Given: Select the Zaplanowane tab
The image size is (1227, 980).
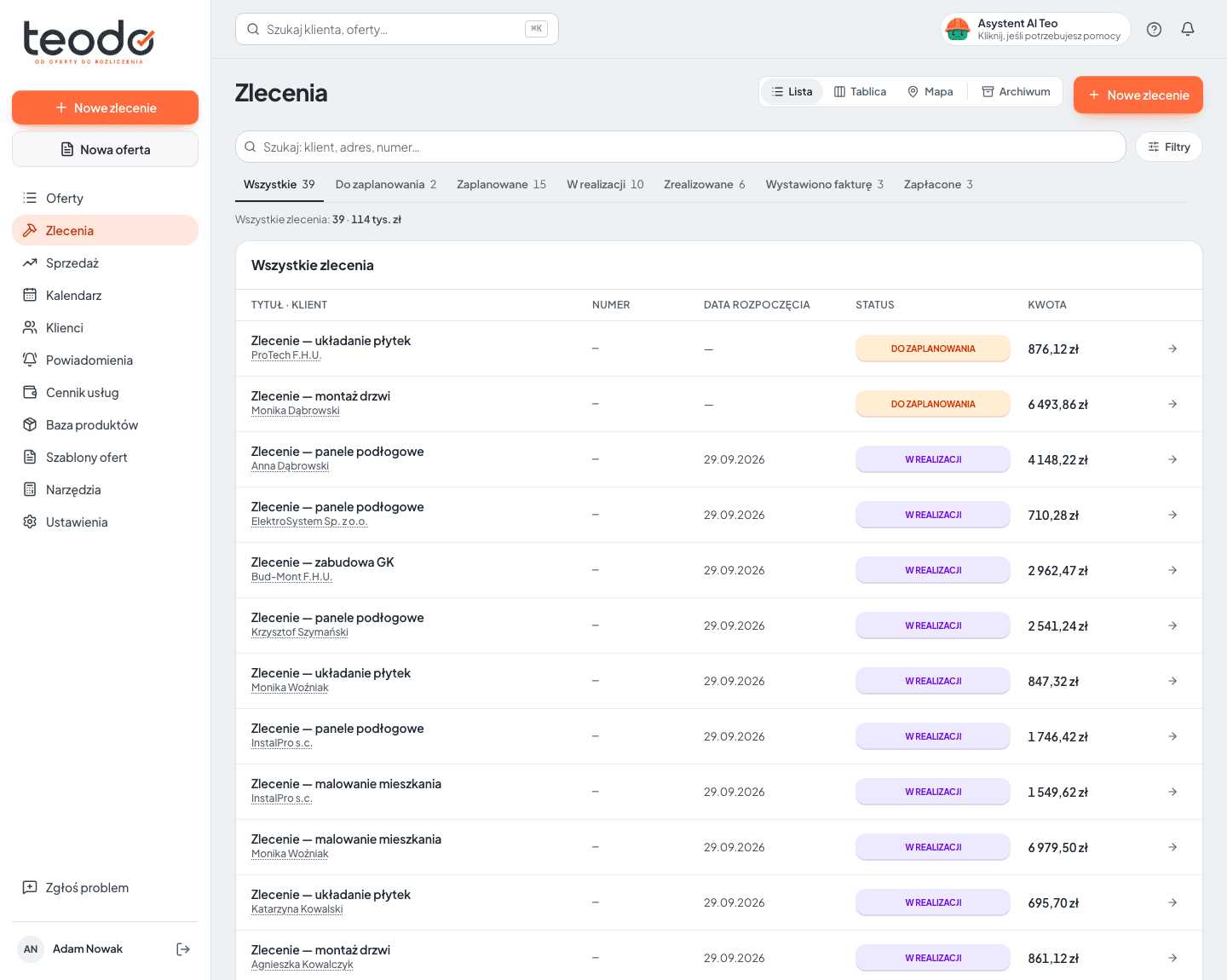Looking at the screenshot, I should tap(501, 184).
